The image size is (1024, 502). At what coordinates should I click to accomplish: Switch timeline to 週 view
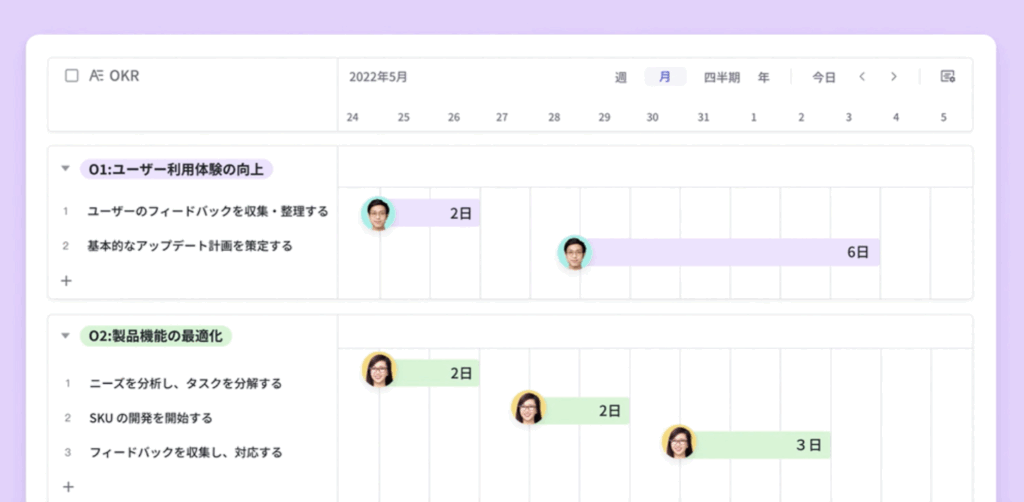coord(621,77)
